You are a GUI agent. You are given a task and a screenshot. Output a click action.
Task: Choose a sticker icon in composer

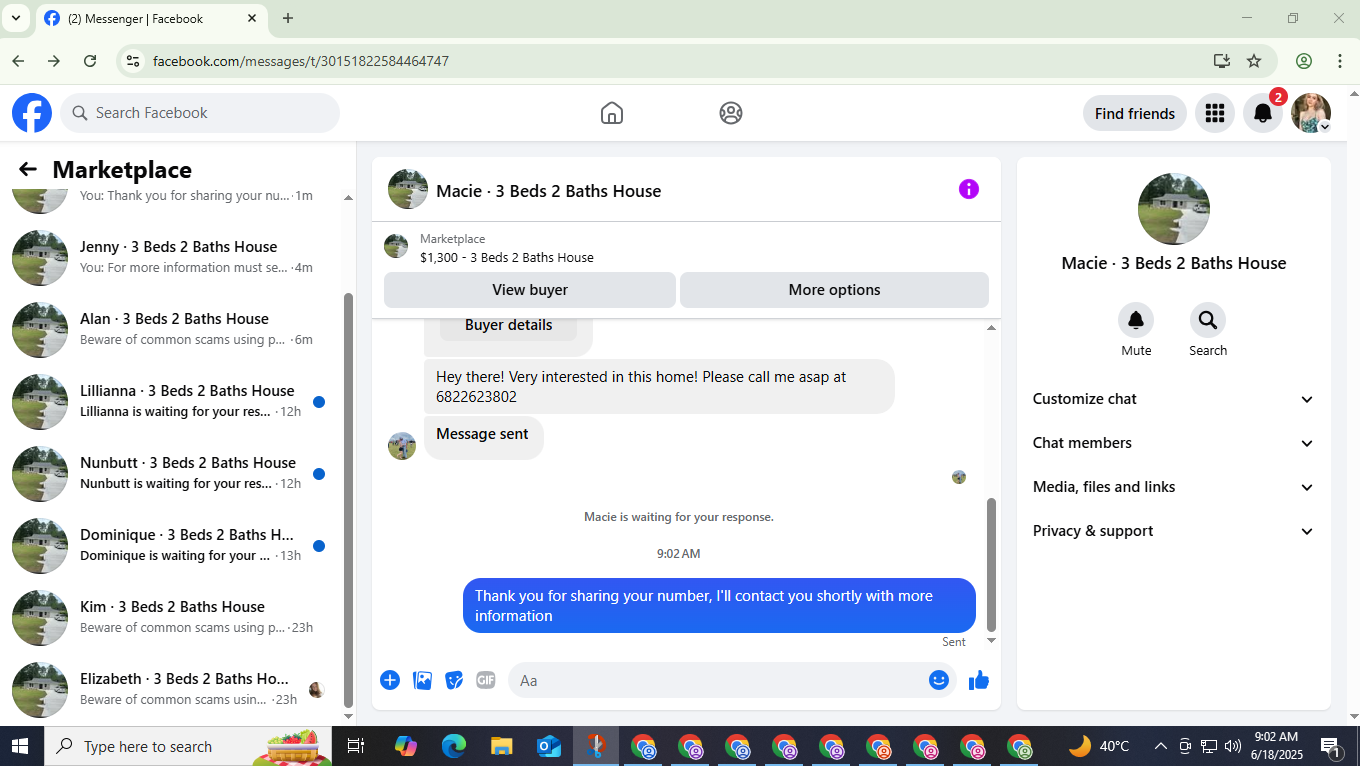point(454,680)
